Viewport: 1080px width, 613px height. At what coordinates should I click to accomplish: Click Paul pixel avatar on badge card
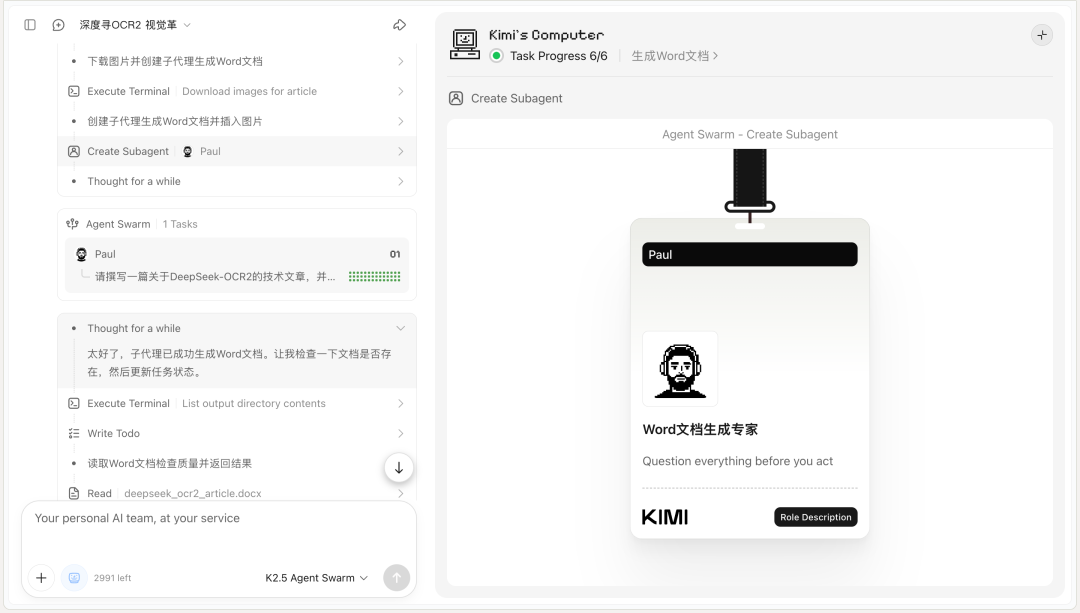[680, 369]
